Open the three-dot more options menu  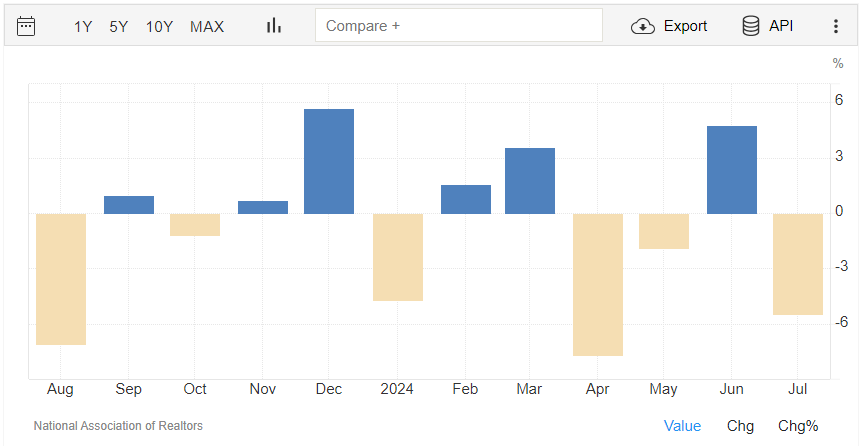pyautogui.click(x=836, y=26)
